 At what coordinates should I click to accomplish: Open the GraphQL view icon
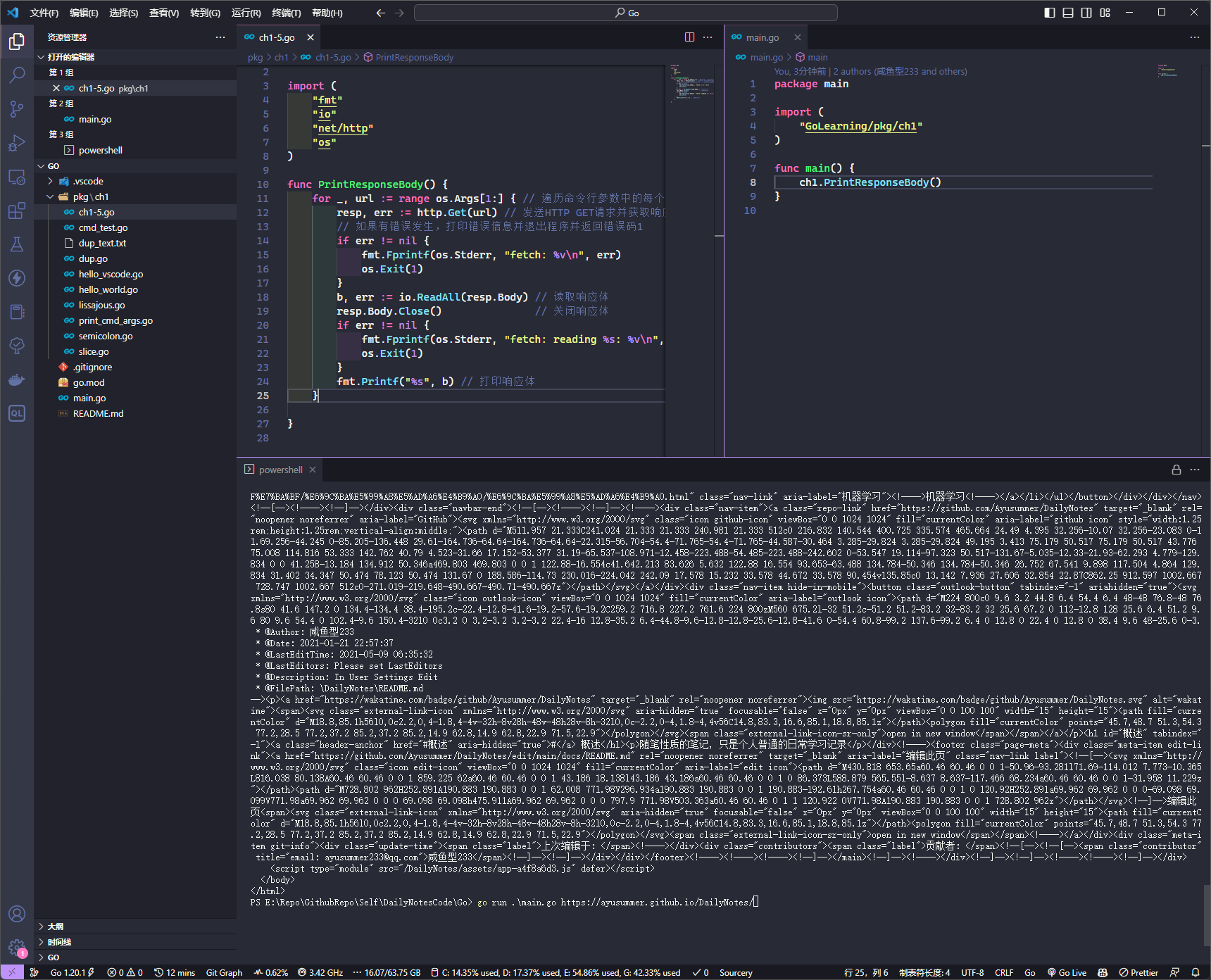point(17,413)
